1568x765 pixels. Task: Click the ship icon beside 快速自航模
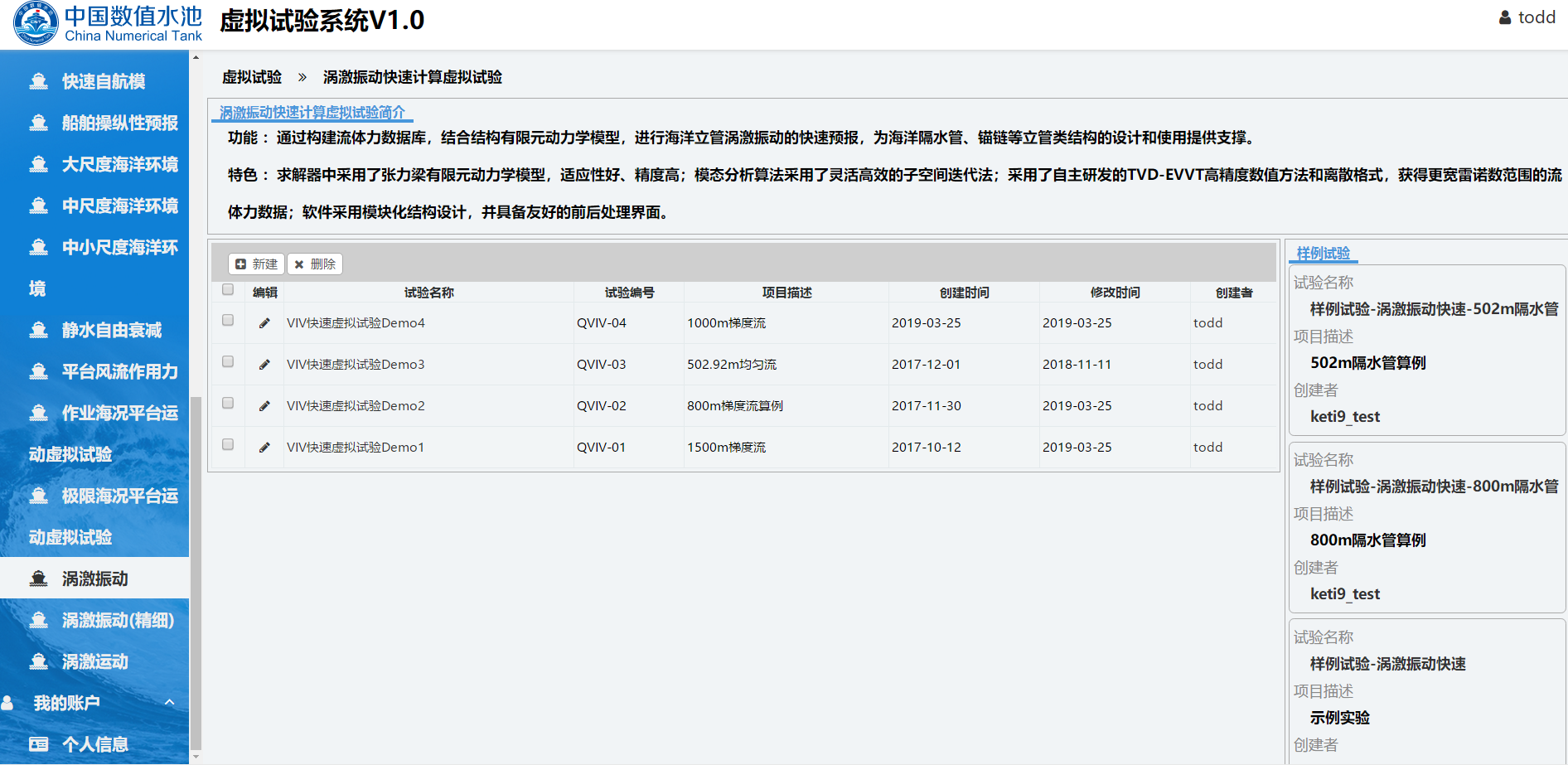coord(38,81)
